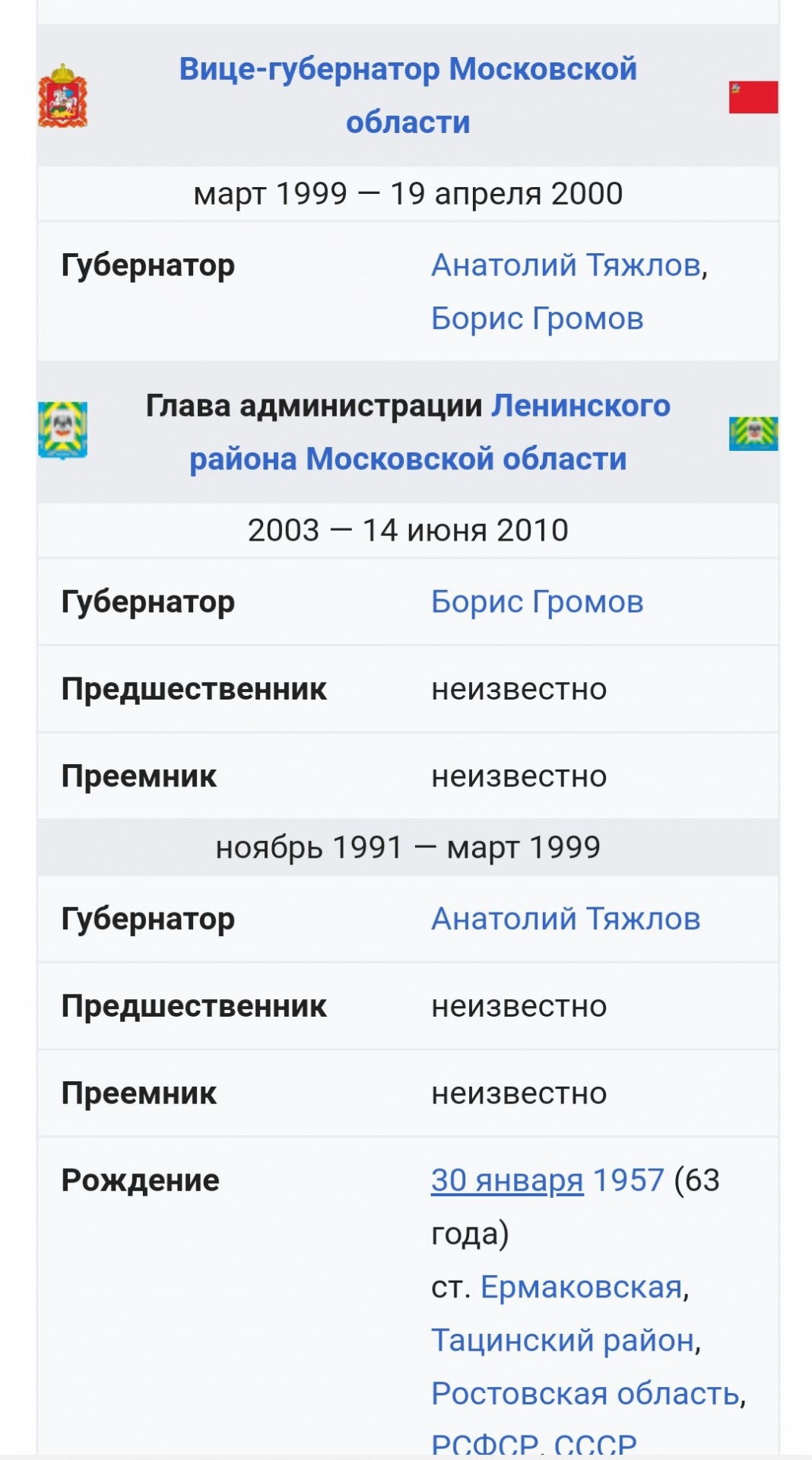Open Борис Громов link under vice-governor section
Viewport: 812px width, 1460px height.
pyautogui.click(x=538, y=319)
